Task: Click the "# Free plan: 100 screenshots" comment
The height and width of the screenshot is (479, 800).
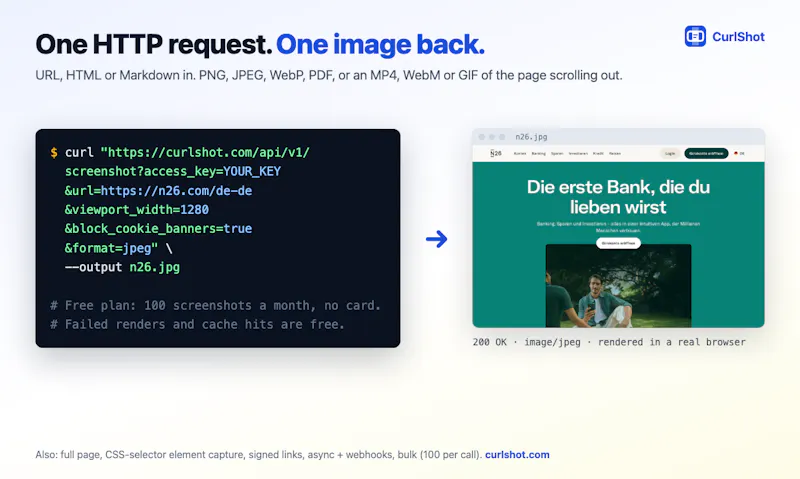Action: pos(215,305)
